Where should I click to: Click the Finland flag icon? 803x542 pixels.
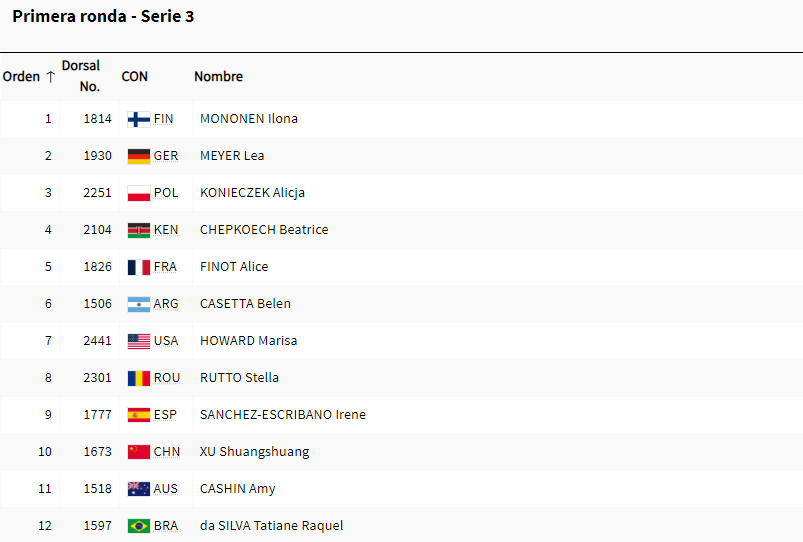[139, 119]
